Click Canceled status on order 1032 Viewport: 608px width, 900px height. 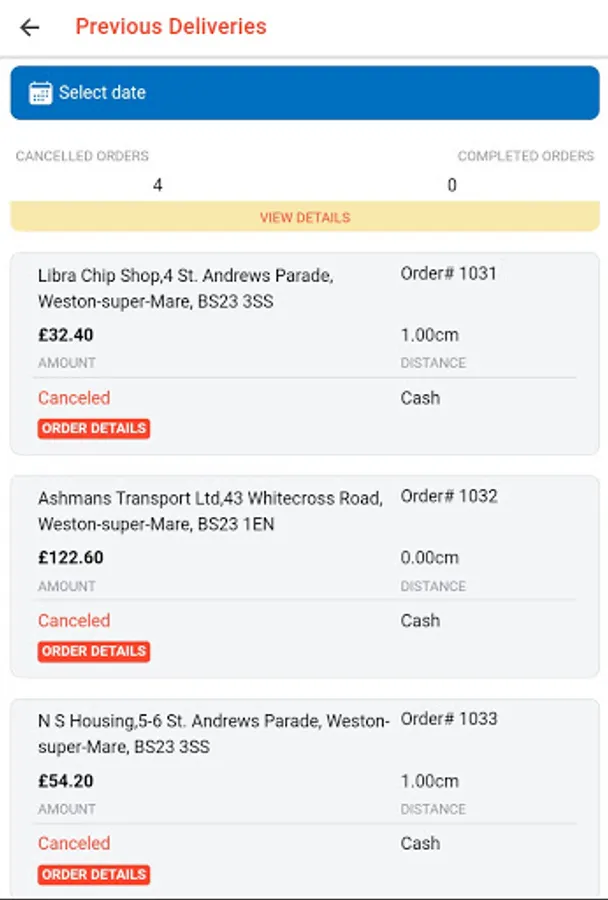click(x=74, y=621)
